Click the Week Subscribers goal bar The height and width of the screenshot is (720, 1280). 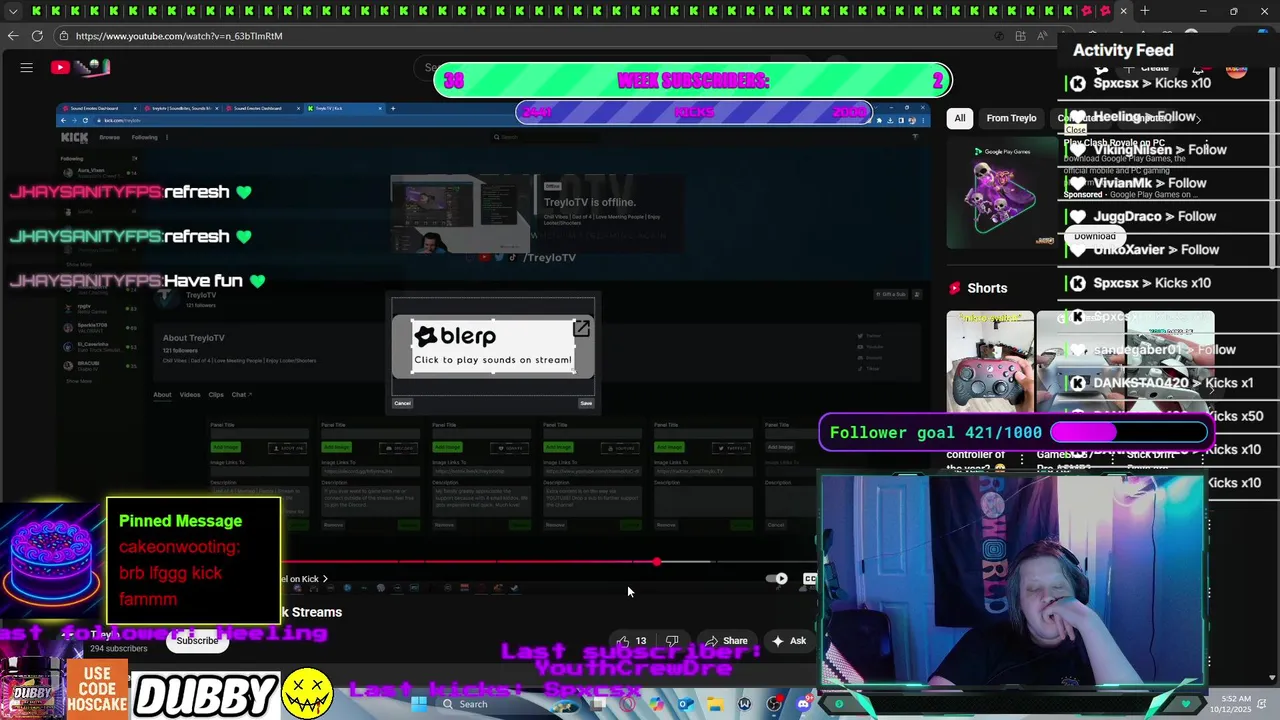[x=693, y=80]
